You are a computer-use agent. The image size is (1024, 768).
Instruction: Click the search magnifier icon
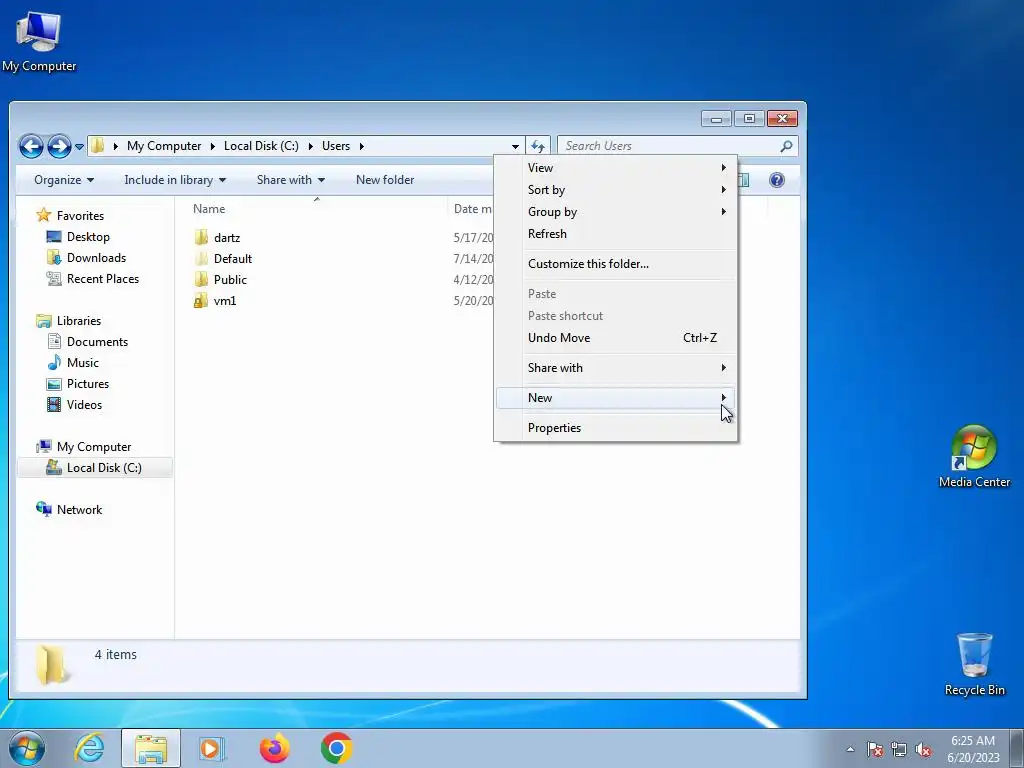pos(786,146)
